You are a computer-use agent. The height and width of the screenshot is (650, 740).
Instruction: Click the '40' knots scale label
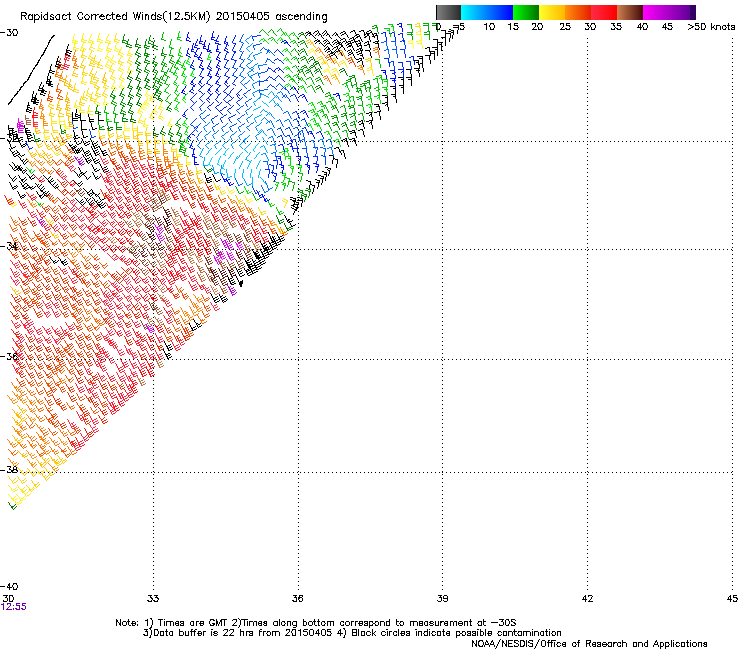tap(642, 27)
